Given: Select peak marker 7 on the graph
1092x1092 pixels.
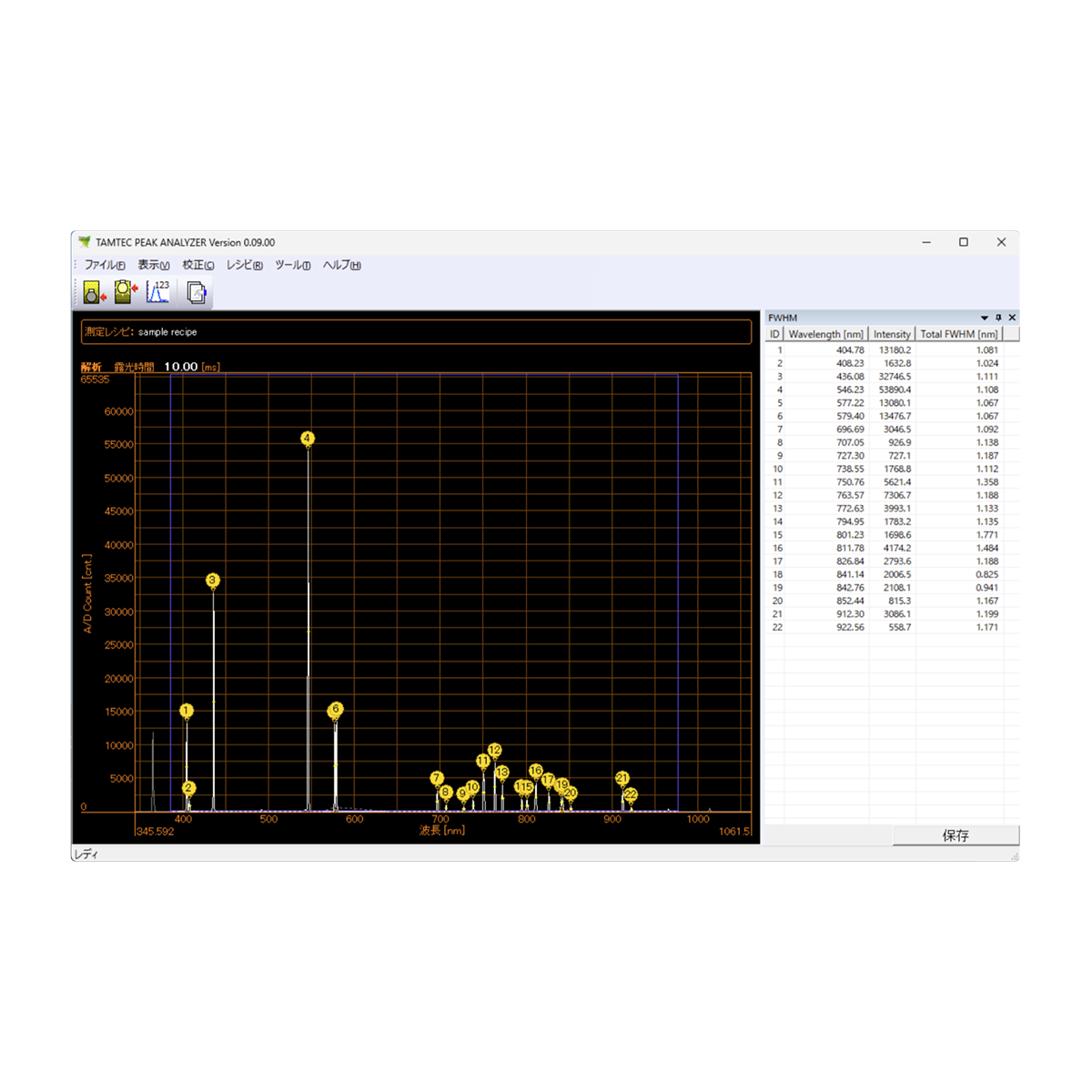Looking at the screenshot, I should (437, 778).
